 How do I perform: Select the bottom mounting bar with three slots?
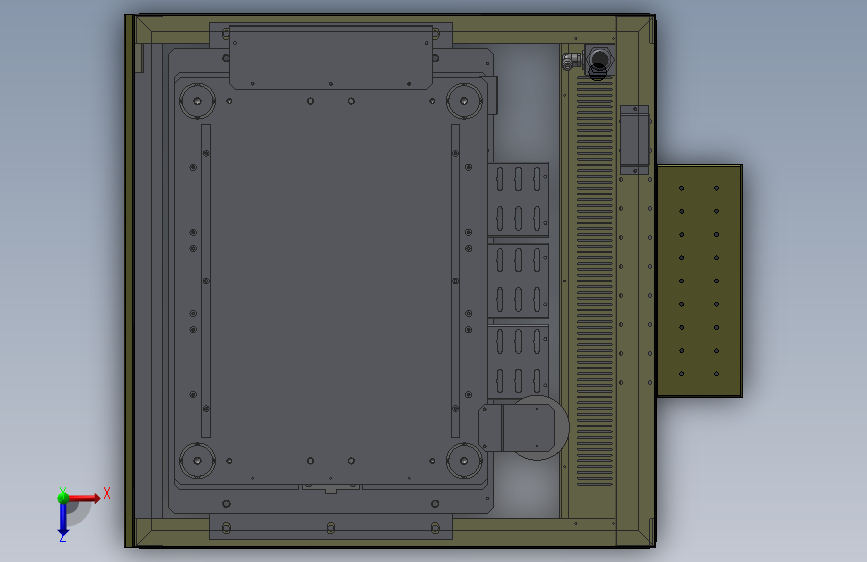331,526
